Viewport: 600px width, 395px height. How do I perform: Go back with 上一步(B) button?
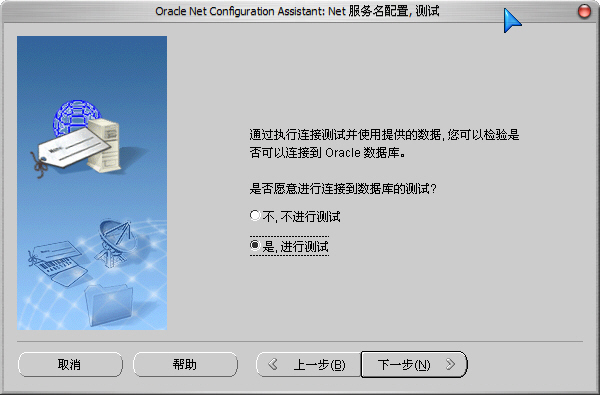[x=308, y=364]
